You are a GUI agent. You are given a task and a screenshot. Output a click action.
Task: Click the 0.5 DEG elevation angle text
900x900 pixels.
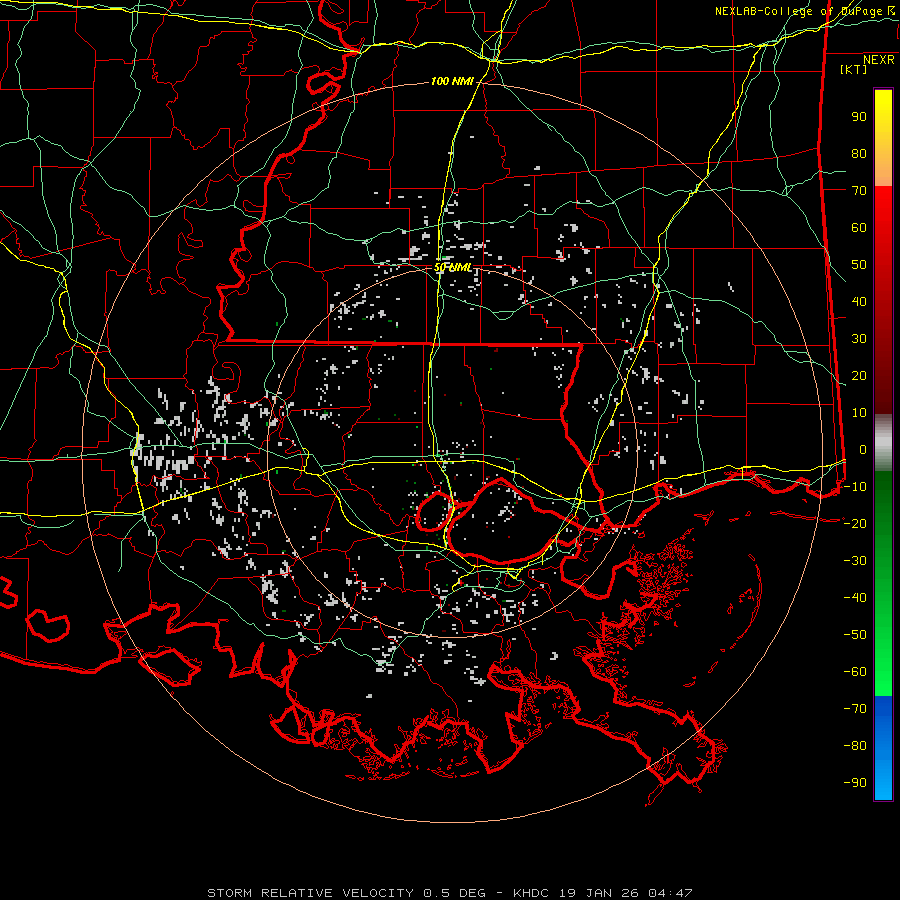455,893
